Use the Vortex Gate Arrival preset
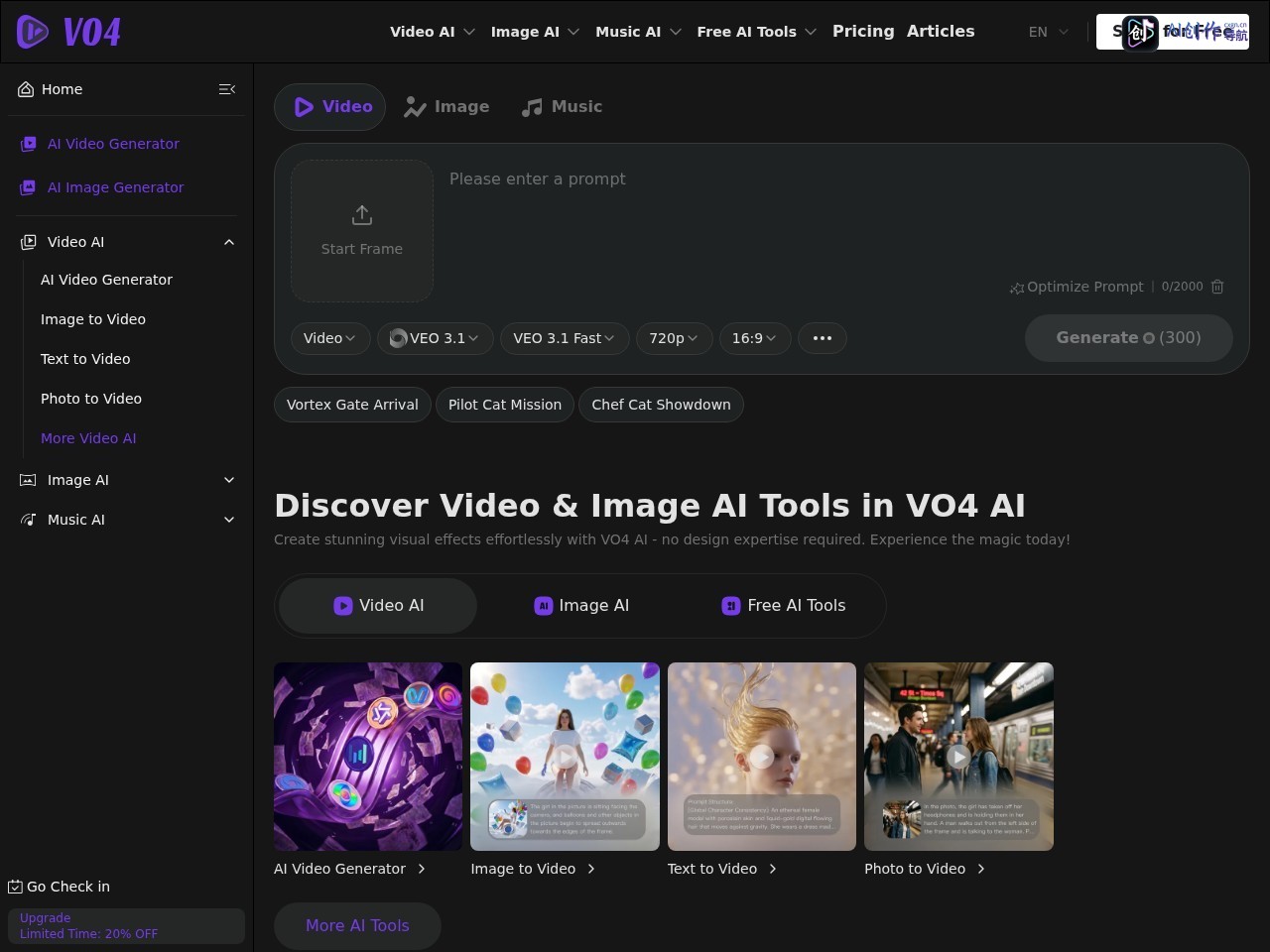The image size is (1270, 952). (352, 405)
